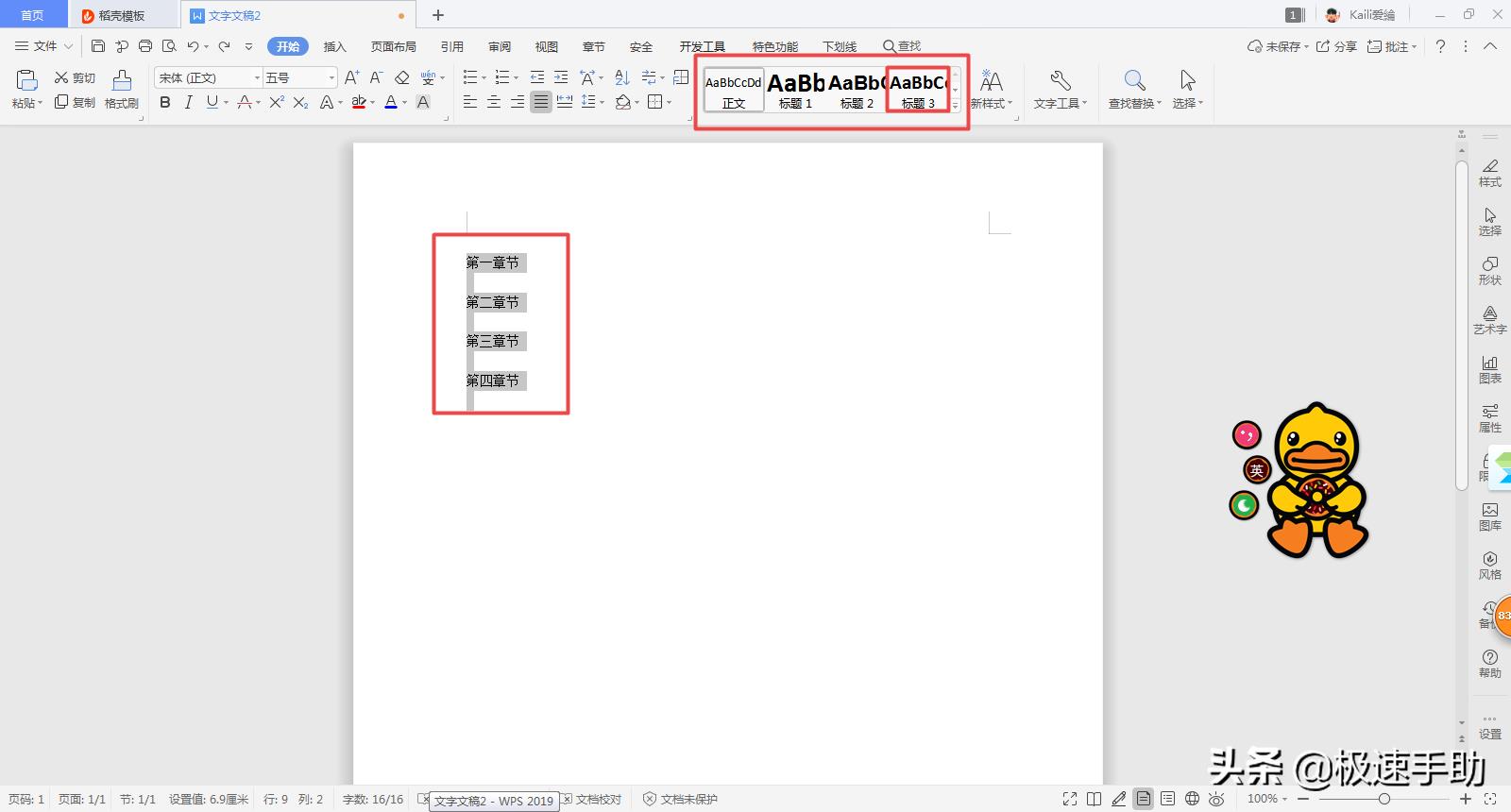Toggle Justify alignment button

541,102
